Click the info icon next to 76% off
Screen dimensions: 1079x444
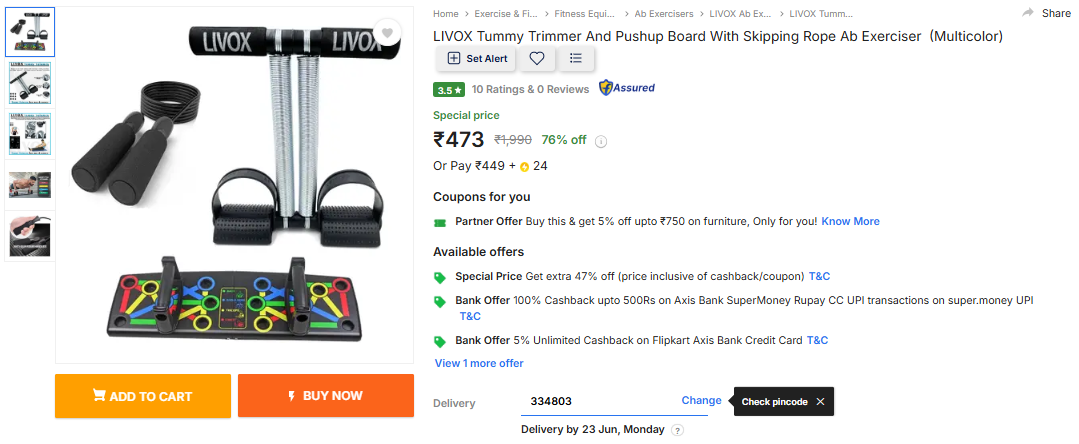coord(601,141)
